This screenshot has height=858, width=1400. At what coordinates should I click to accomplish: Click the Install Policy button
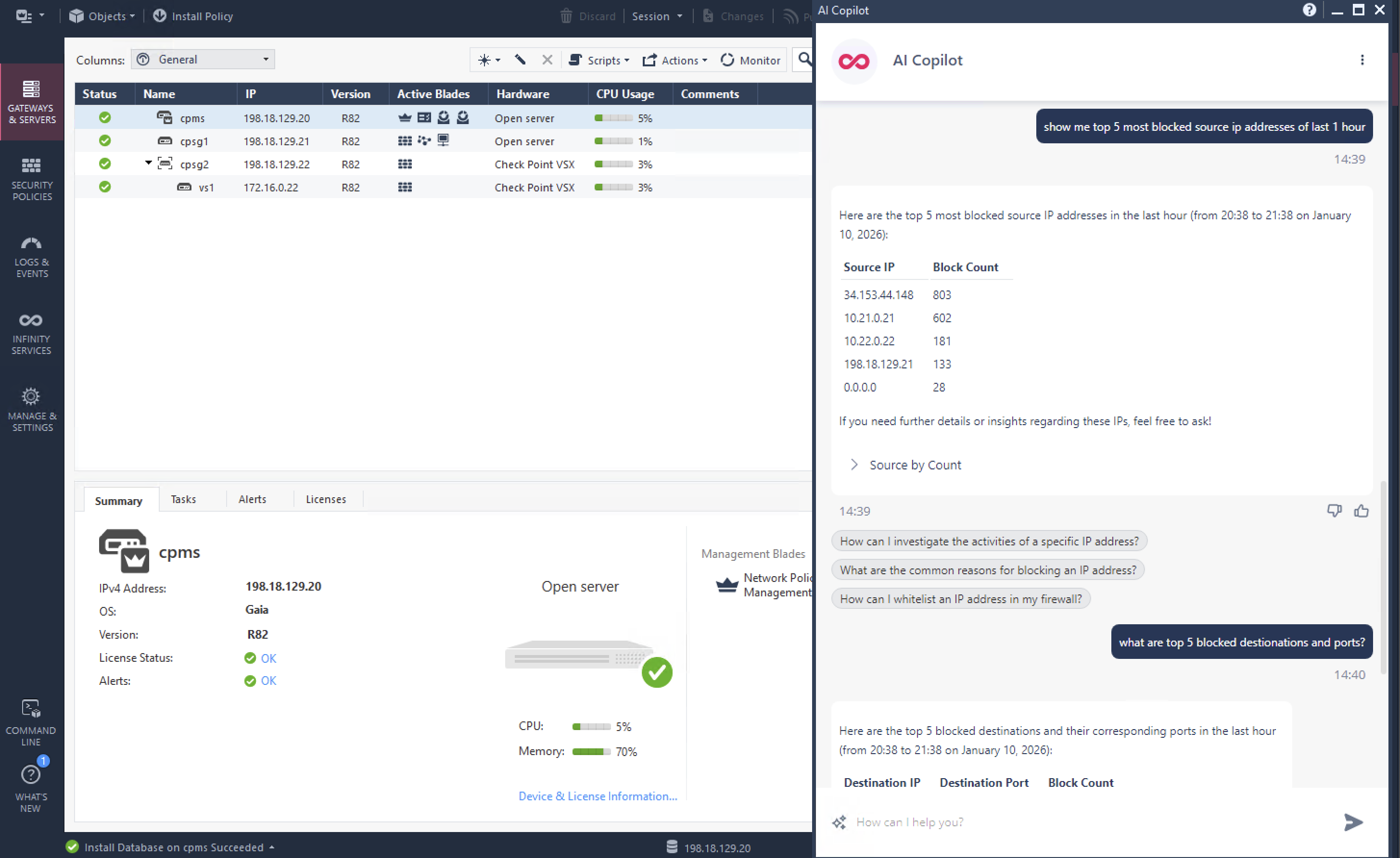click(193, 16)
